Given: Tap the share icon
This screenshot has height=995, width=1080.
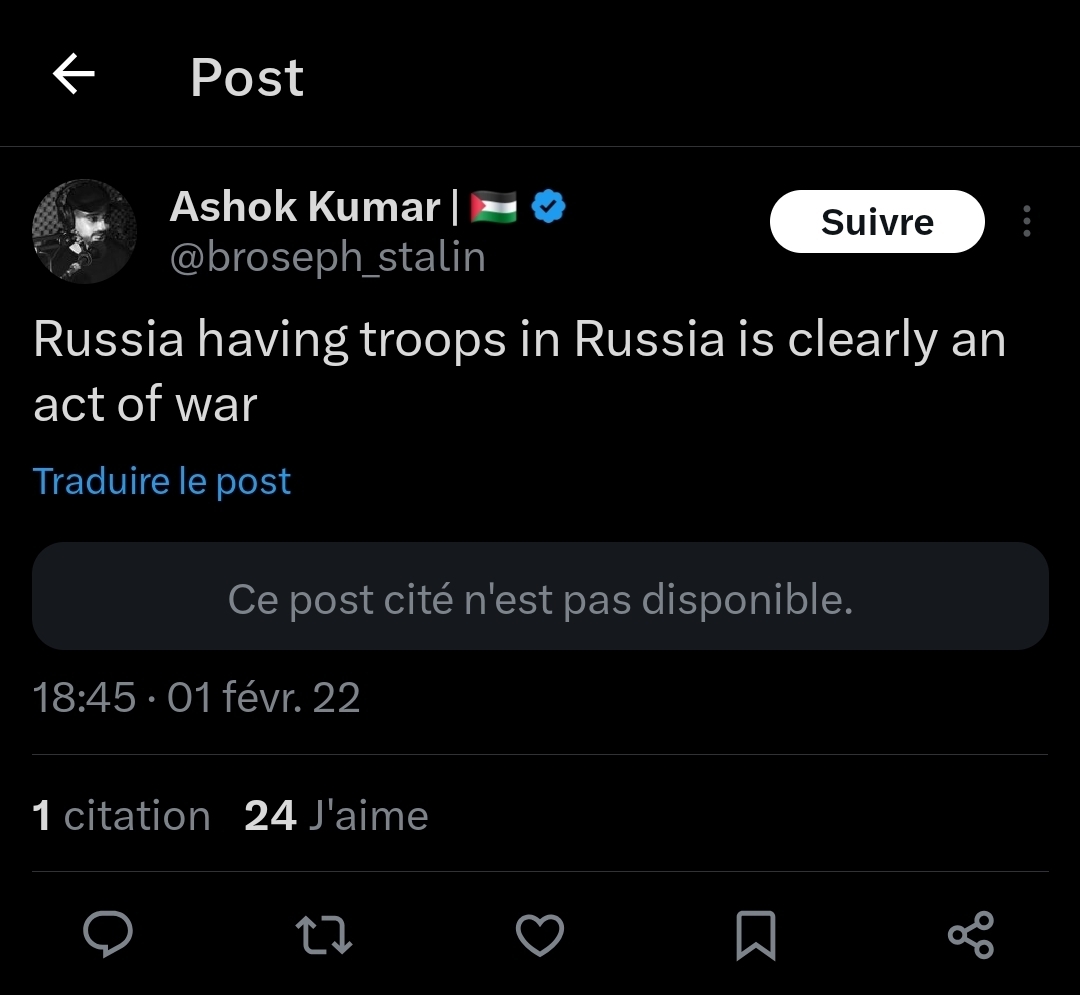Looking at the screenshot, I should tap(970, 935).
